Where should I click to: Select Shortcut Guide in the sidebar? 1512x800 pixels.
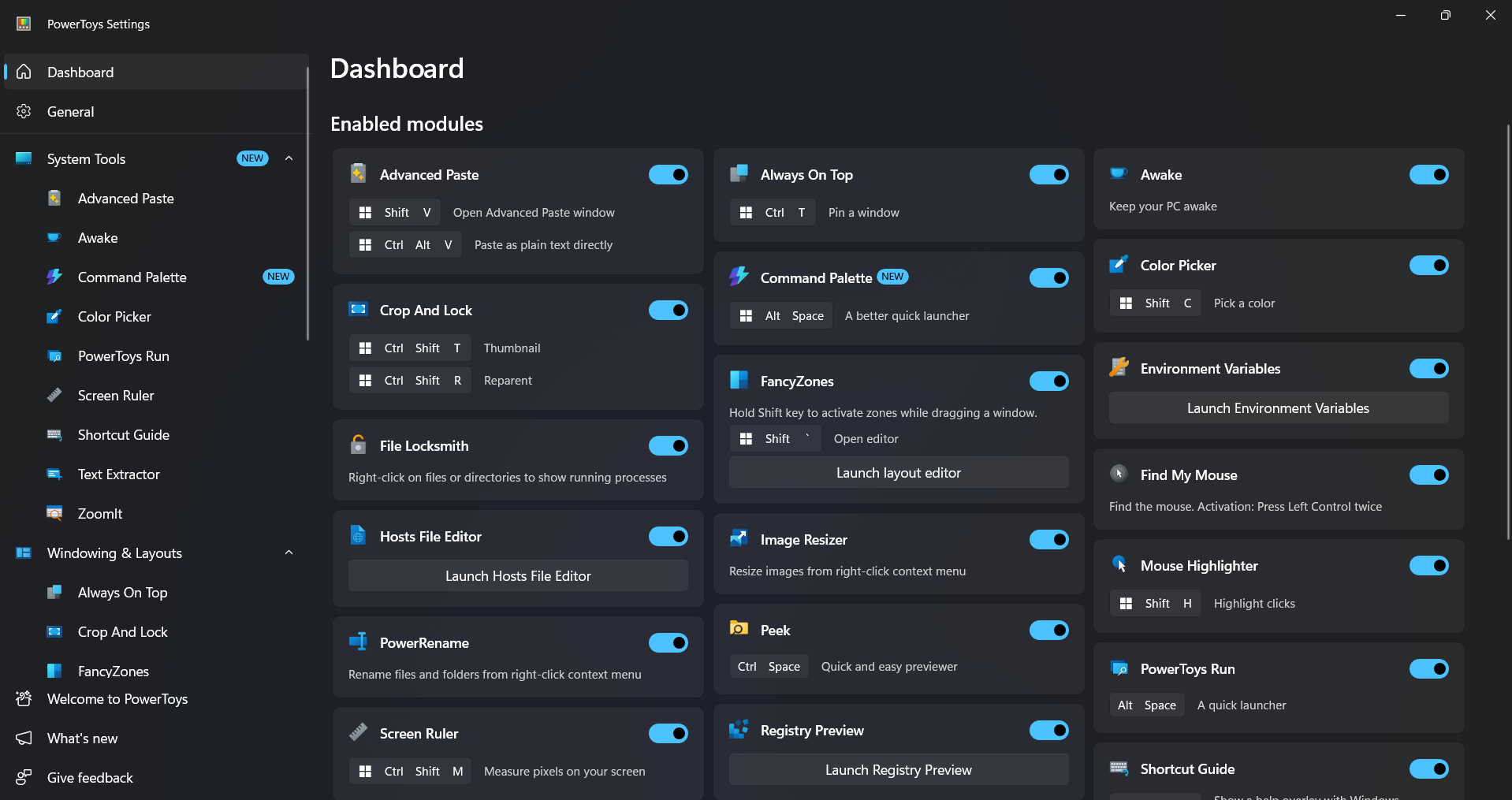124,435
